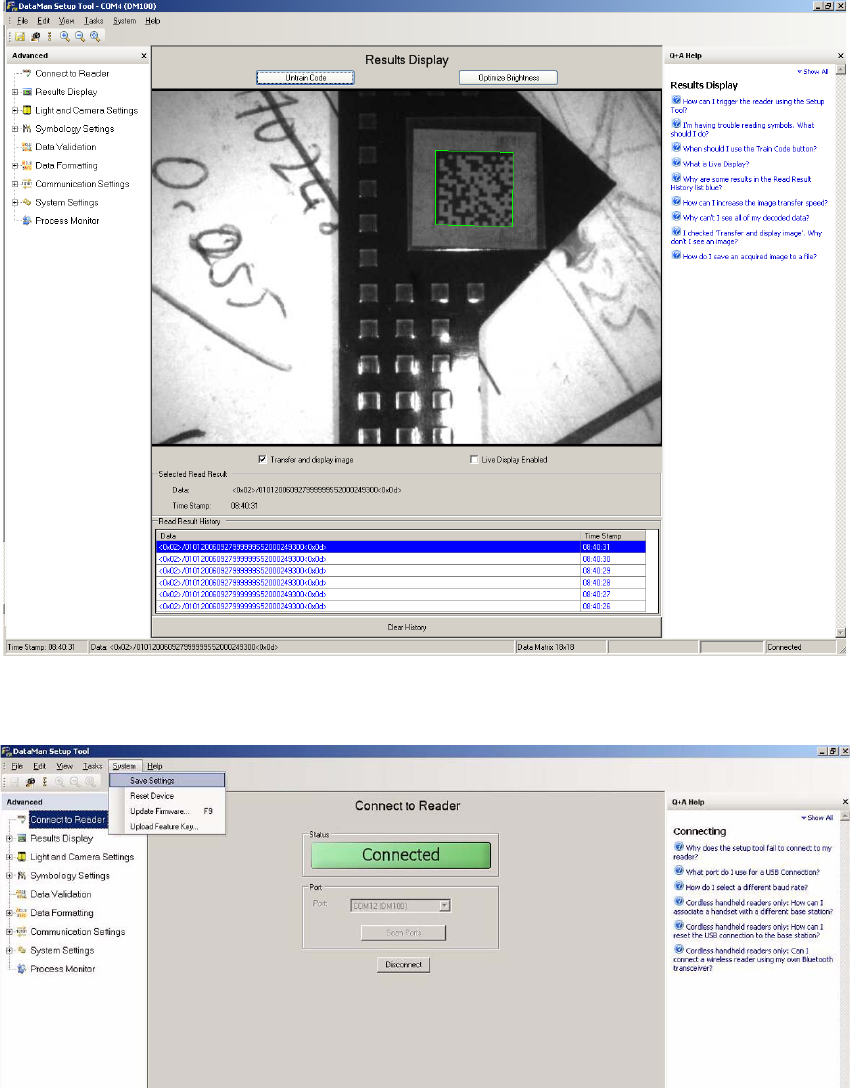Expand Data Formatting node in the top window
The height and width of the screenshot is (1088, 850).
click(15, 166)
